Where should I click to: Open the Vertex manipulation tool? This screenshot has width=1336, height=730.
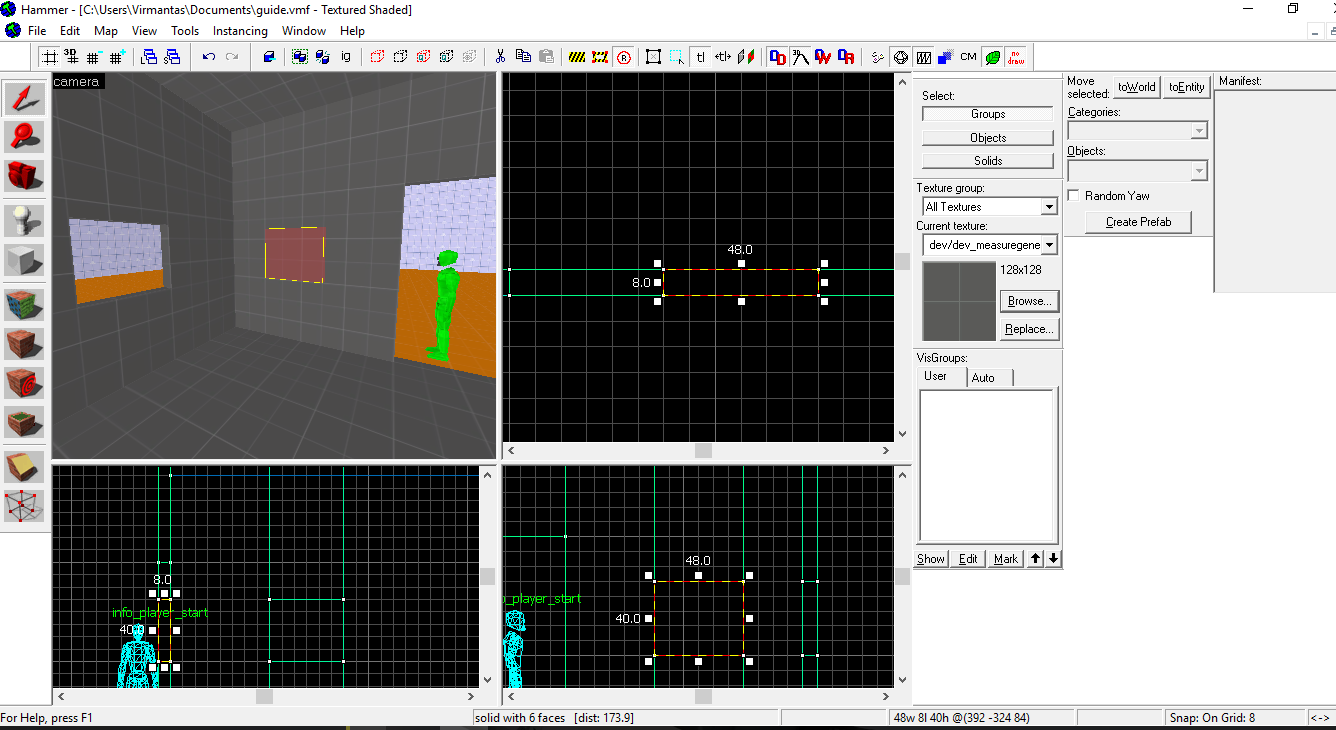click(x=25, y=506)
